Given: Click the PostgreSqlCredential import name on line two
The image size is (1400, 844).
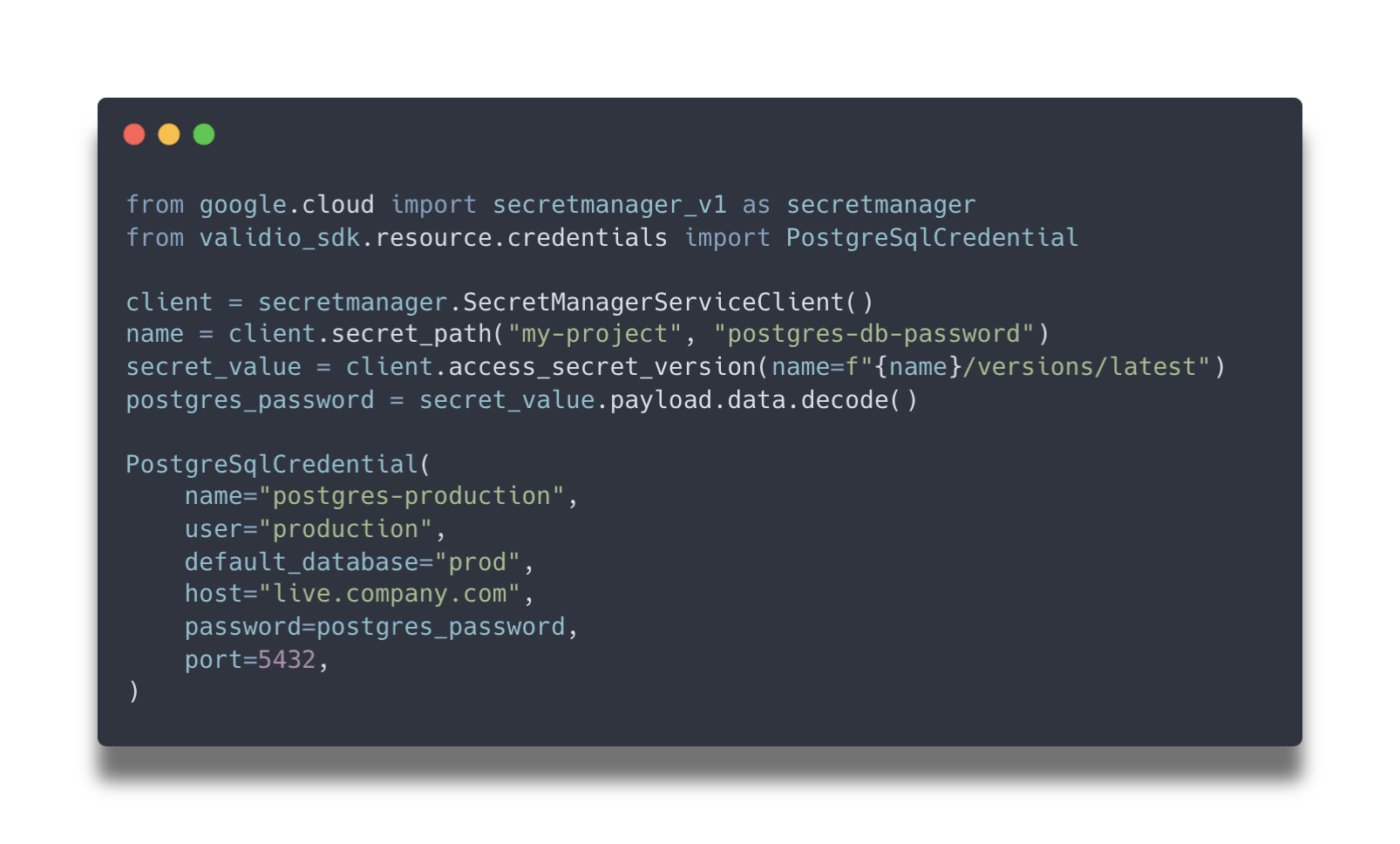Looking at the screenshot, I should click(932, 238).
